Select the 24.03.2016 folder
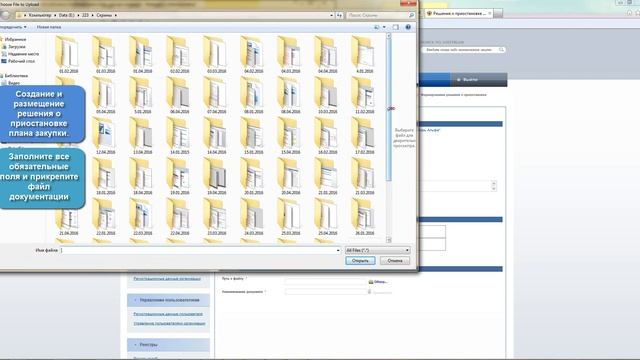Image resolution: width=640 pixels, height=360 pixels. point(253,217)
